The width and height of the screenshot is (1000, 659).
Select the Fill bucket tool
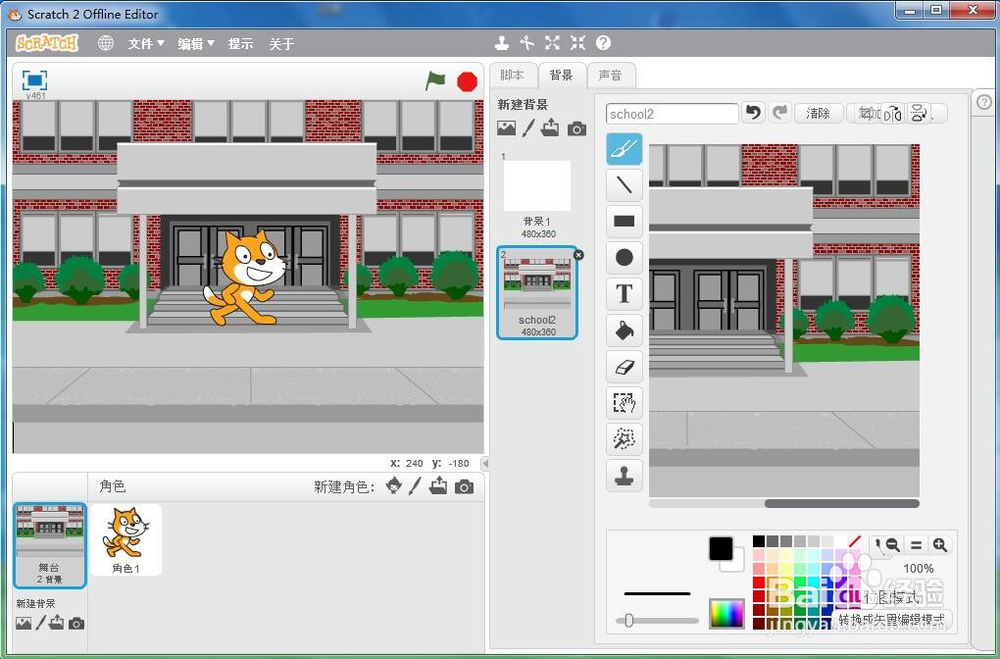click(624, 330)
